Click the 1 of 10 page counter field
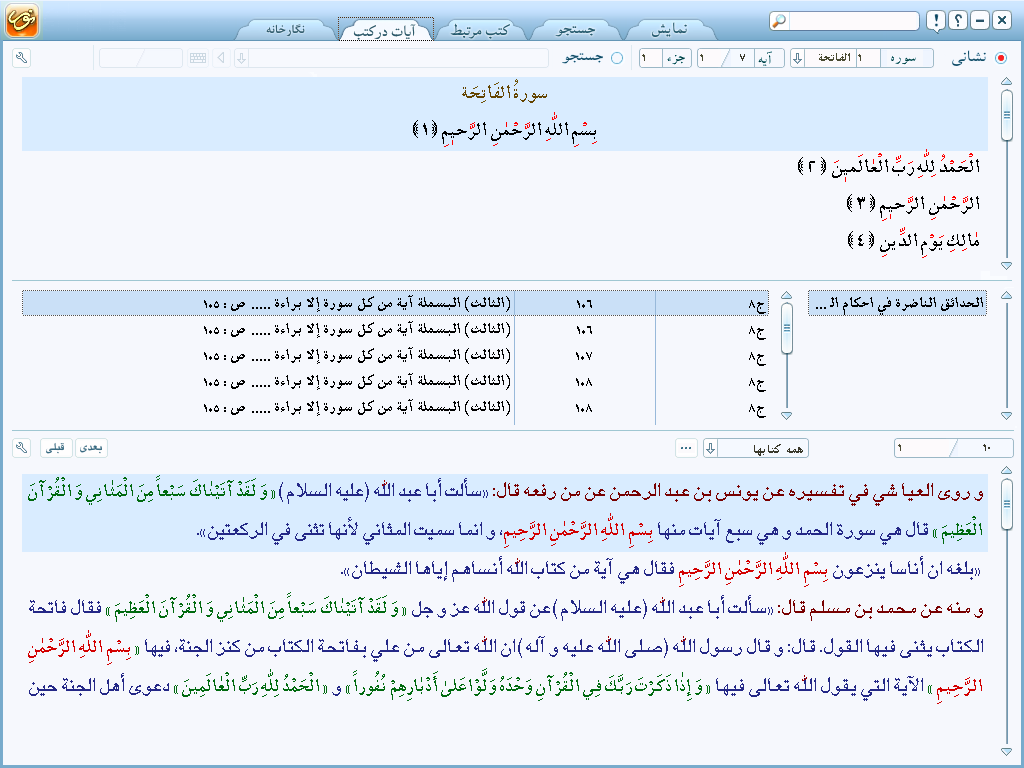 [x=953, y=448]
